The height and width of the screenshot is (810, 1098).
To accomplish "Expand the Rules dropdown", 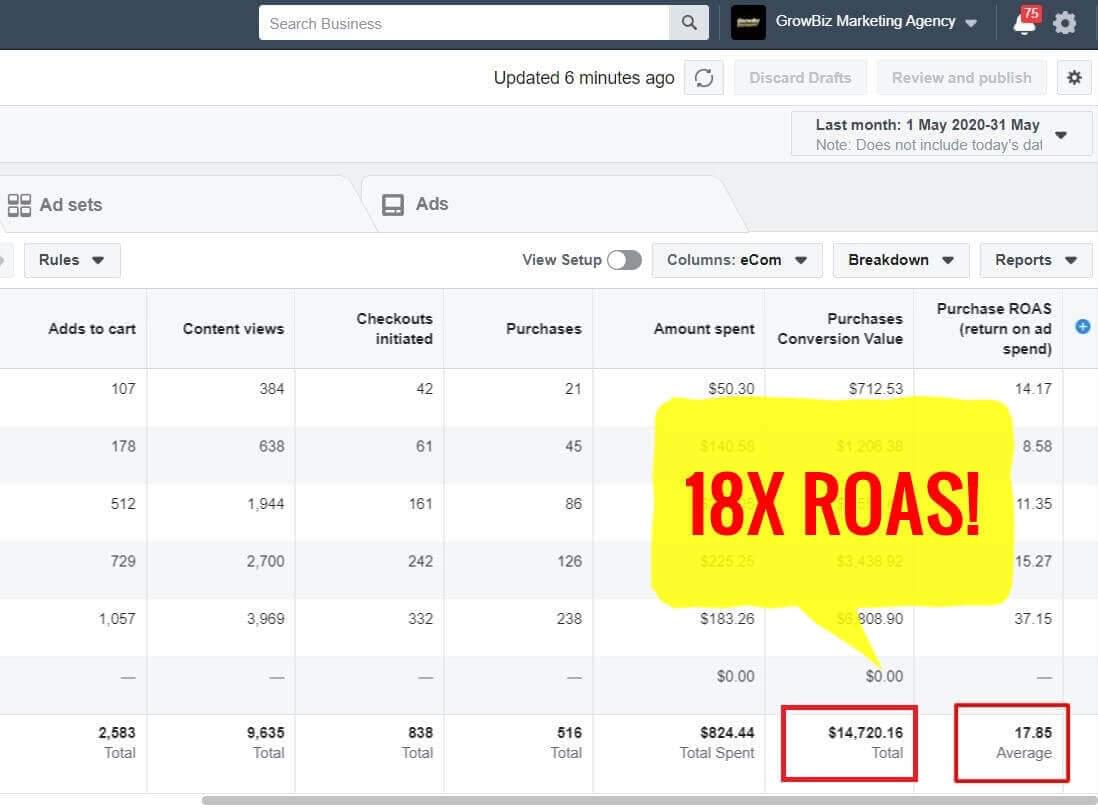I will pos(72,260).
